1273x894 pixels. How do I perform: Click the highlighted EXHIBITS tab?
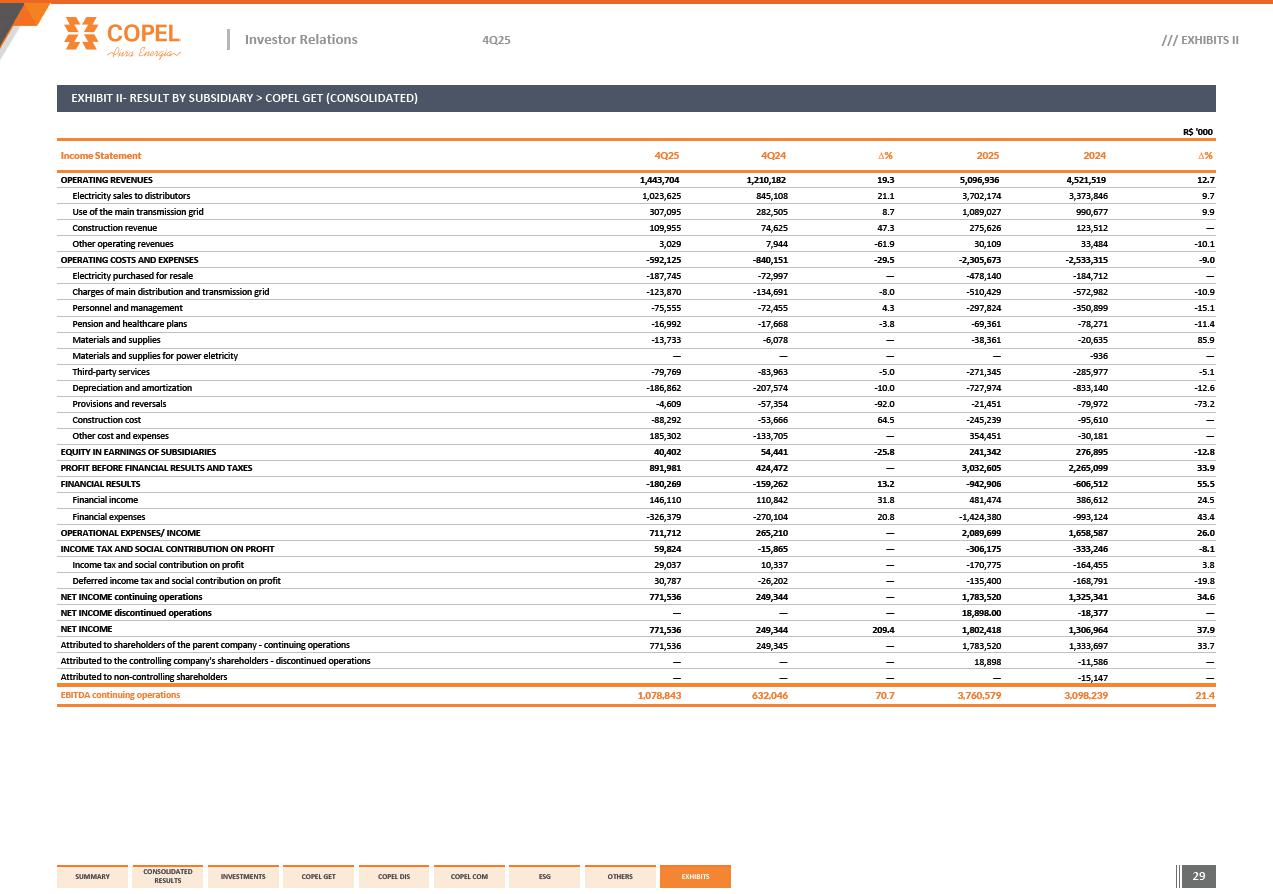click(x=695, y=877)
